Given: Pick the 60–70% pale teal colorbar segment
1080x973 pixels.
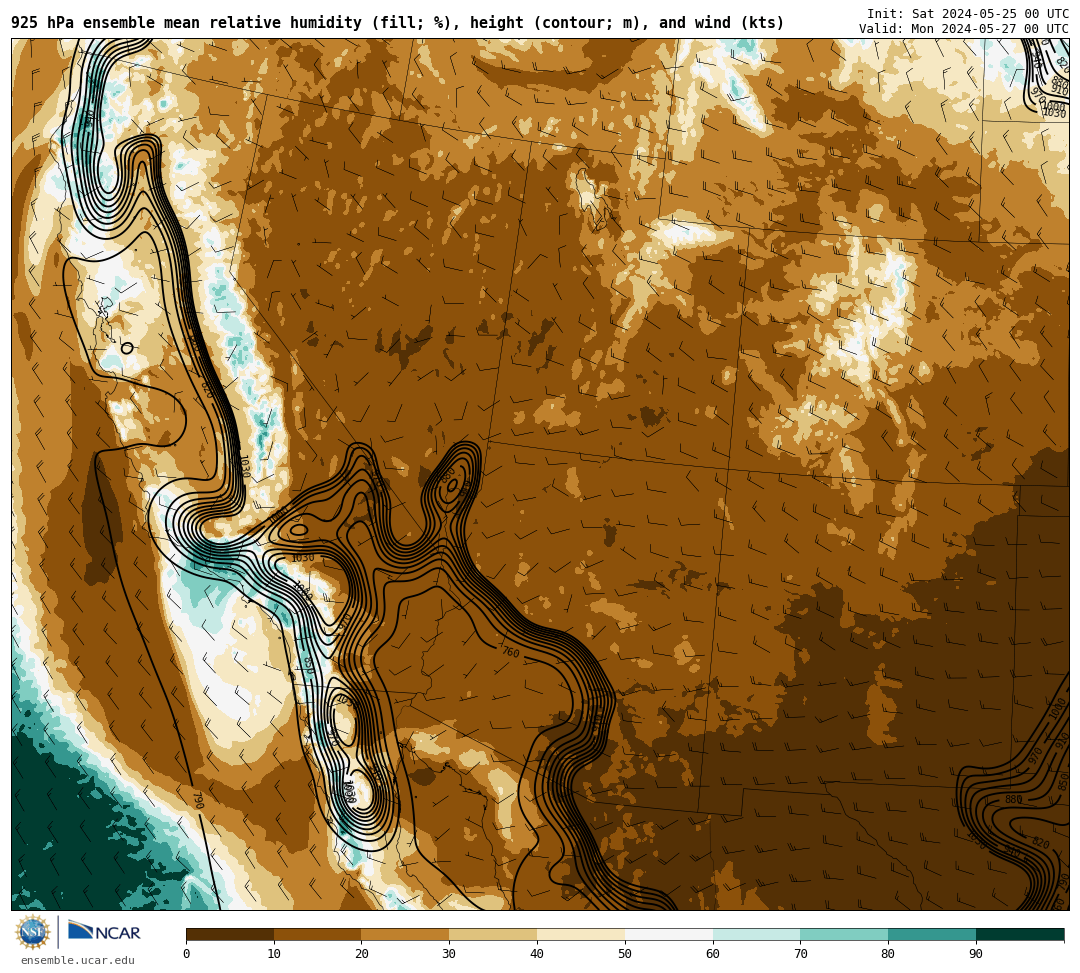Looking at the screenshot, I should tap(756, 934).
